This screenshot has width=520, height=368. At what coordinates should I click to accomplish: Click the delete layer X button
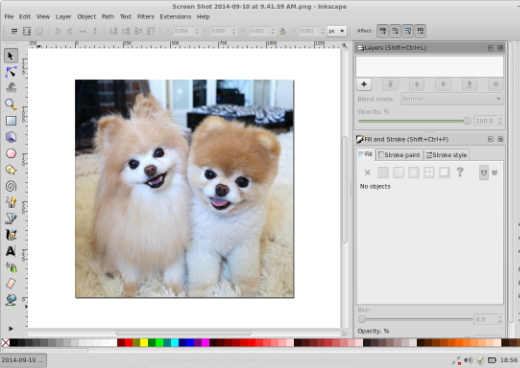(496, 84)
